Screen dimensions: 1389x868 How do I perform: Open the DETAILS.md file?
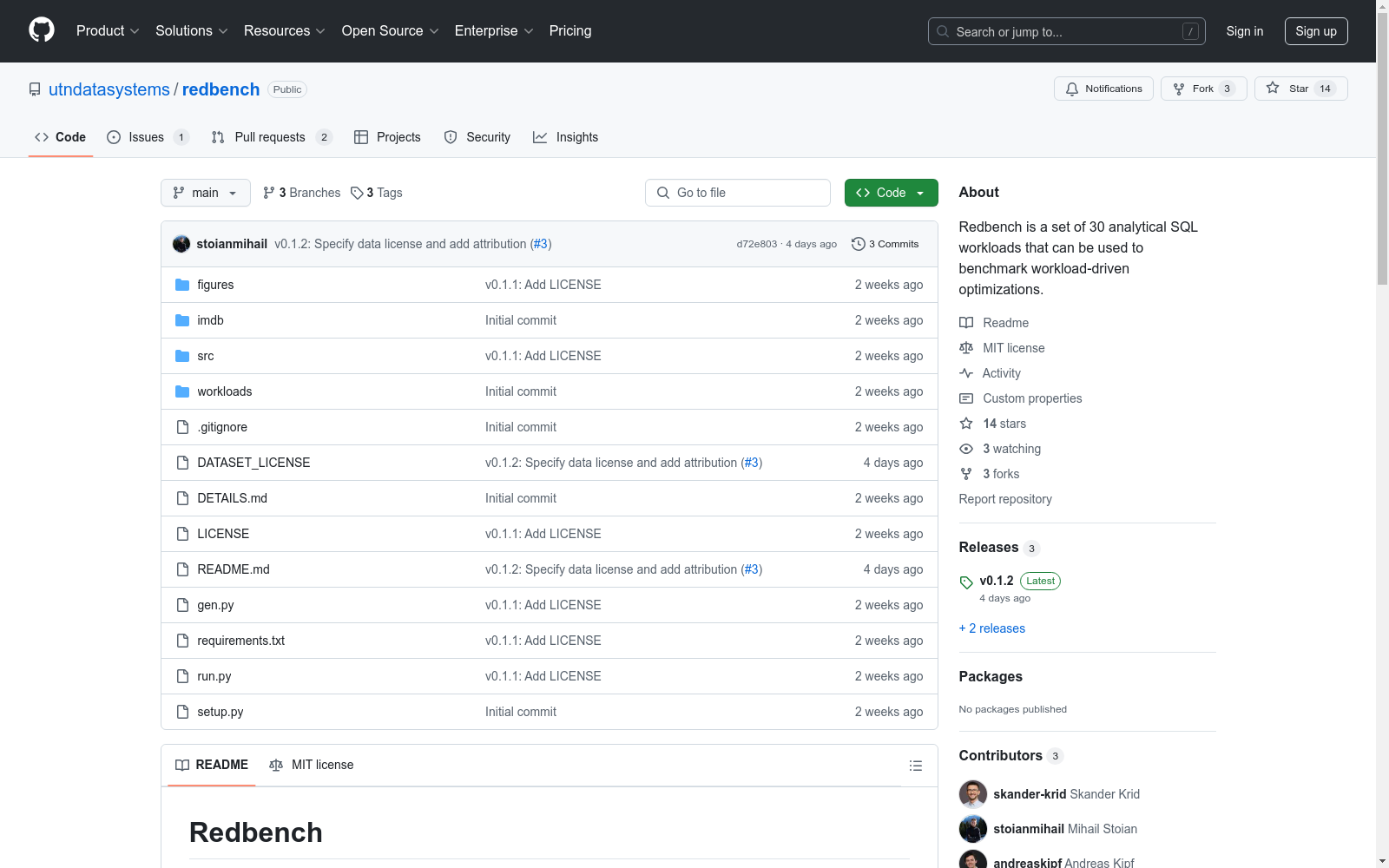(x=233, y=498)
